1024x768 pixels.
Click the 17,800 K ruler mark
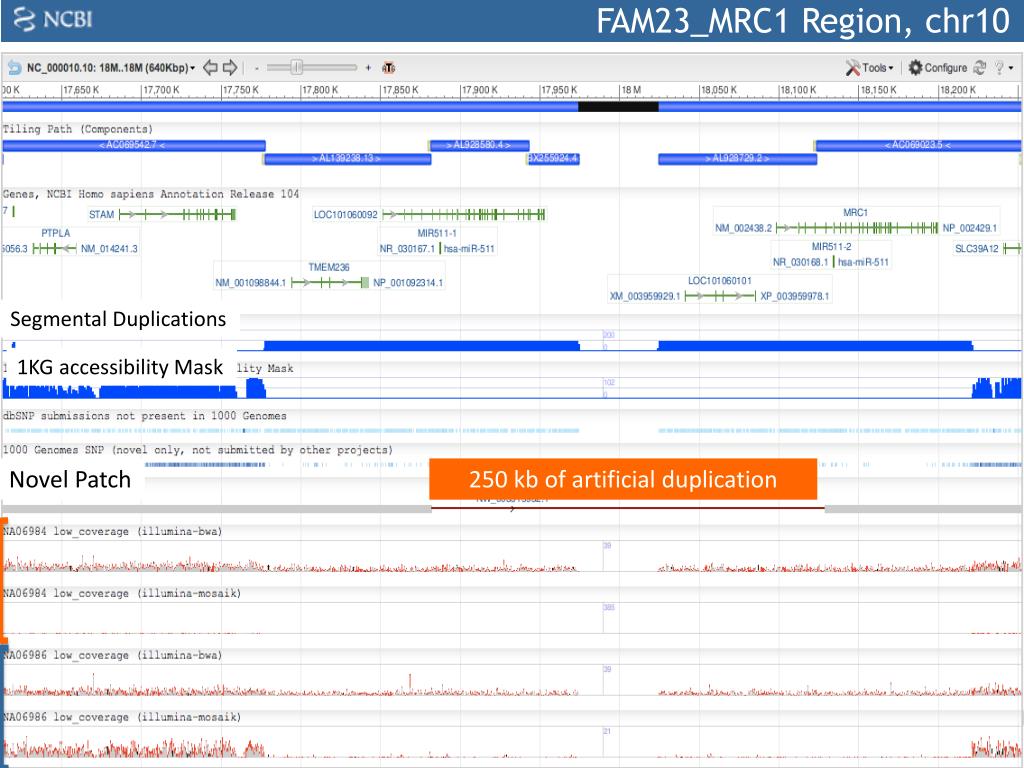tap(320, 90)
